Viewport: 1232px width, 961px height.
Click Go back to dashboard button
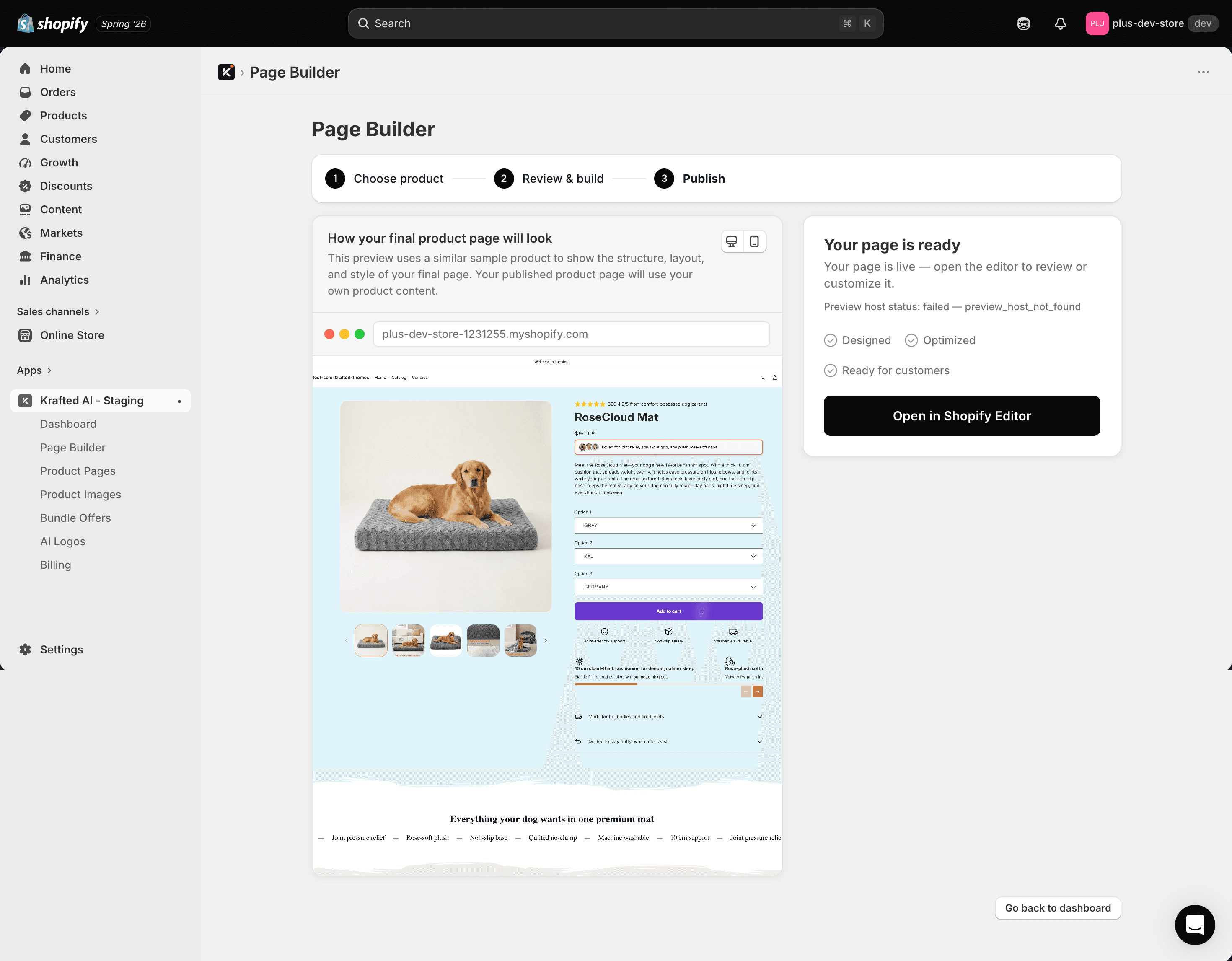click(x=1058, y=908)
